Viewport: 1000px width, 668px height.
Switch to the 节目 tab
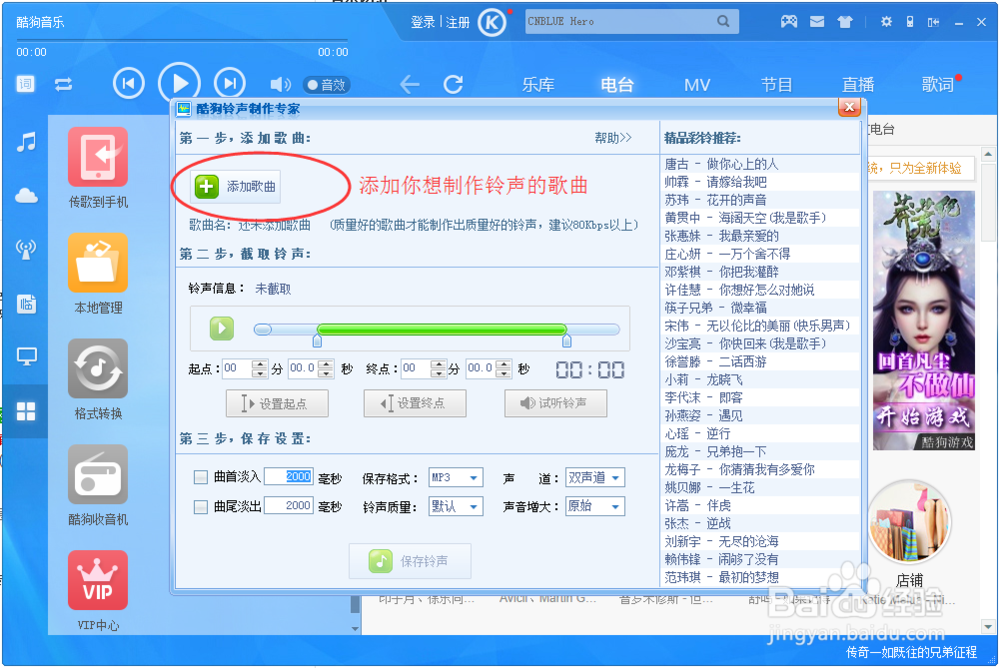pos(776,84)
